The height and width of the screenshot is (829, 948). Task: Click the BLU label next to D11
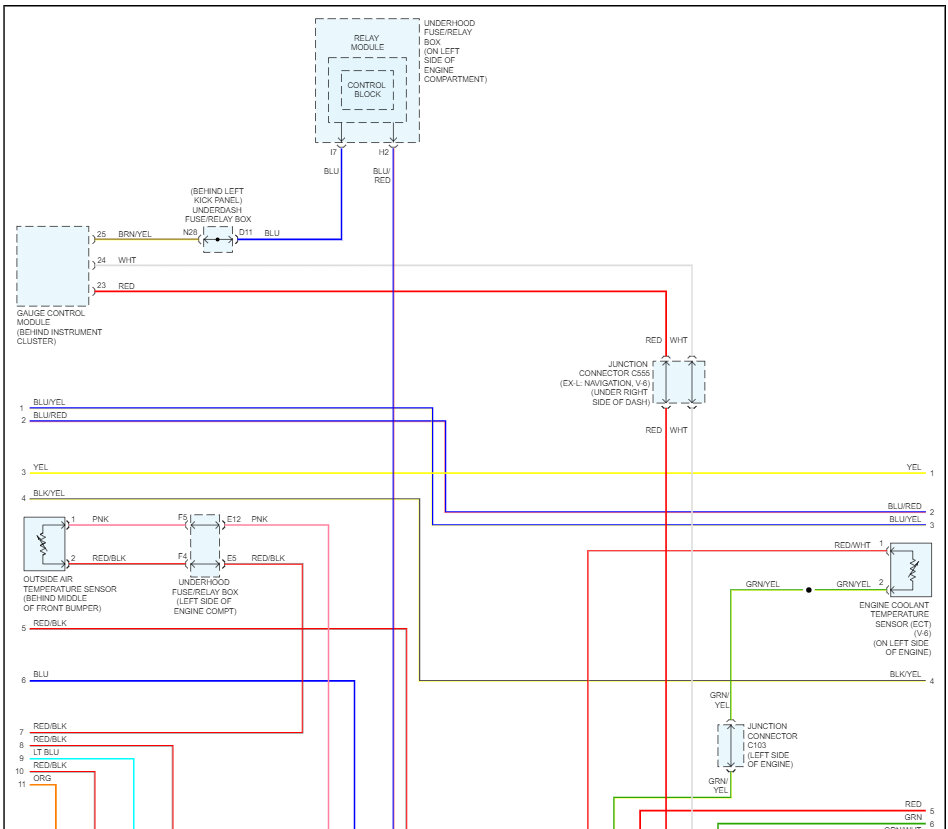click(272, 233)
